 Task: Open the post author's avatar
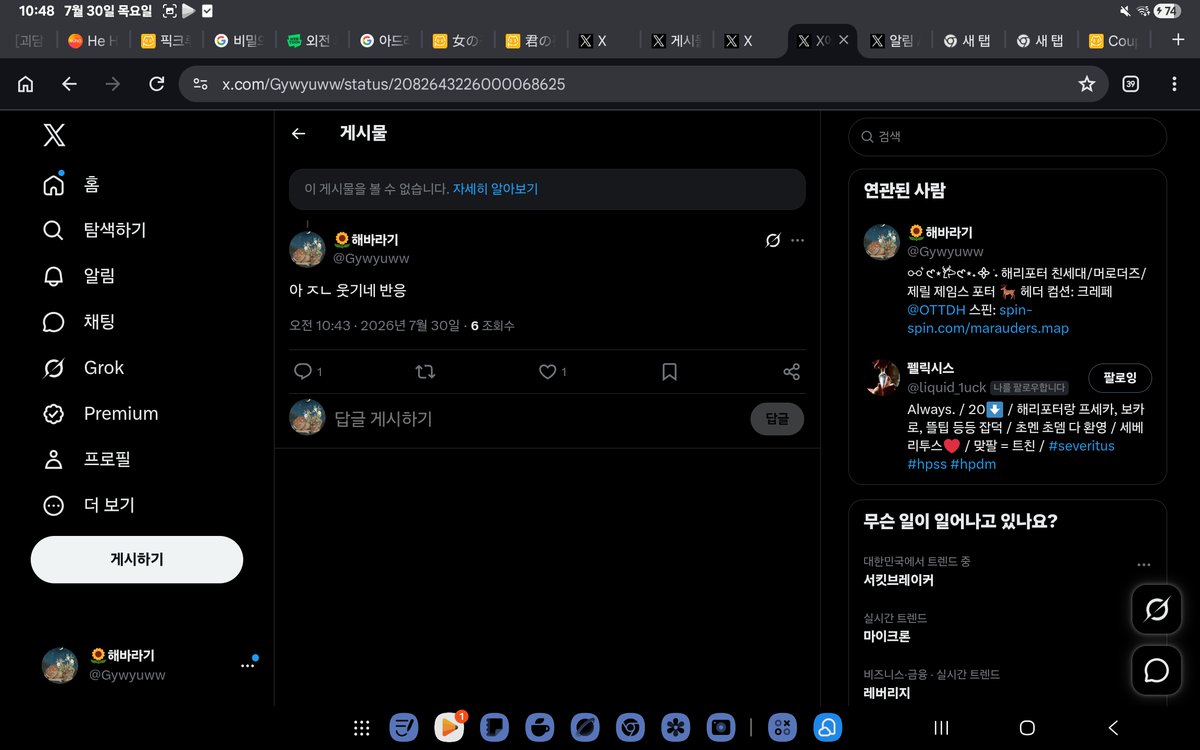click(307, 249)
